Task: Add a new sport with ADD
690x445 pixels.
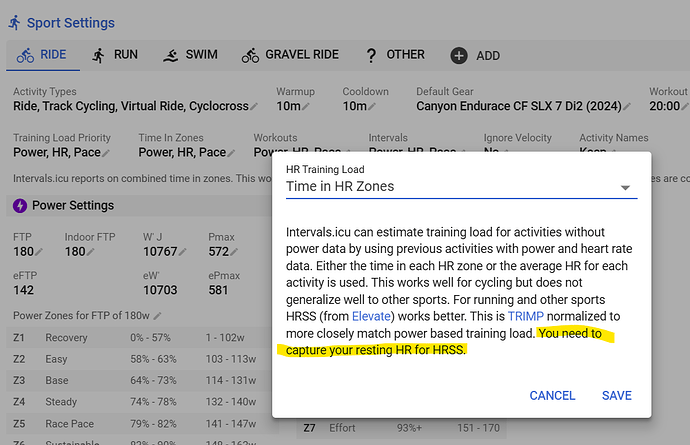Action: click(475, 56)
